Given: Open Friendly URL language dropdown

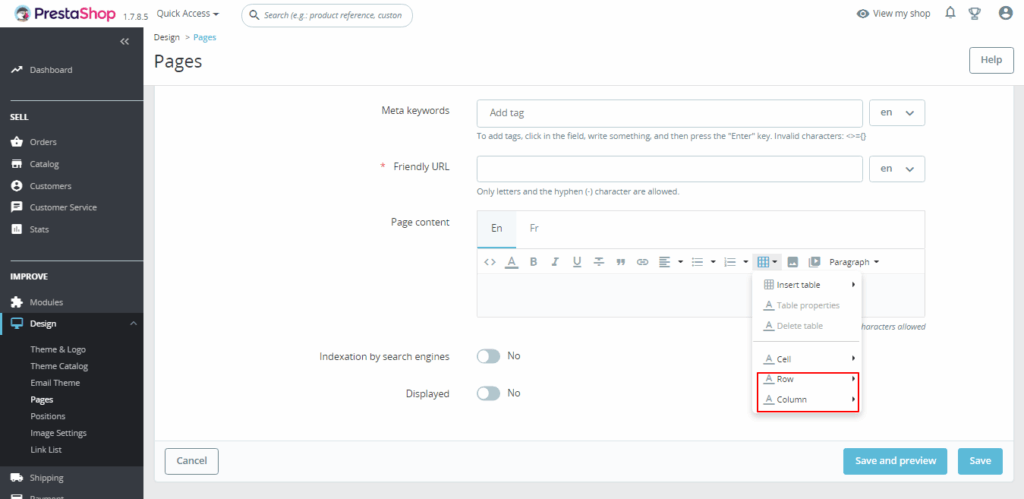Looking at the screenshot, I should tap(897, 169).
